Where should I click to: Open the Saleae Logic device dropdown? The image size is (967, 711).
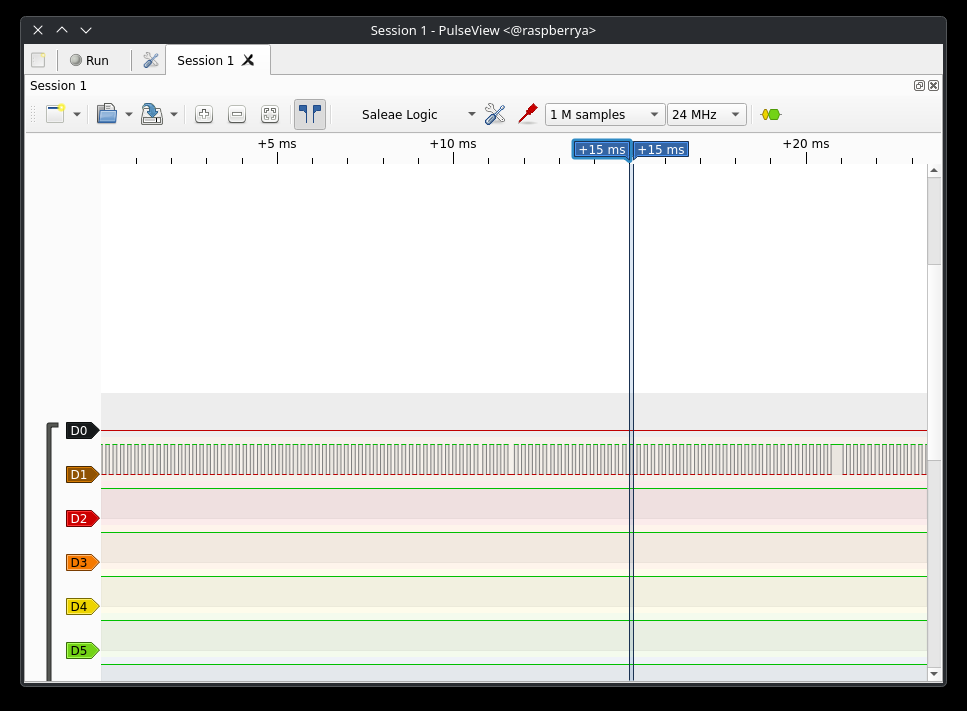[x=418, y=115]
